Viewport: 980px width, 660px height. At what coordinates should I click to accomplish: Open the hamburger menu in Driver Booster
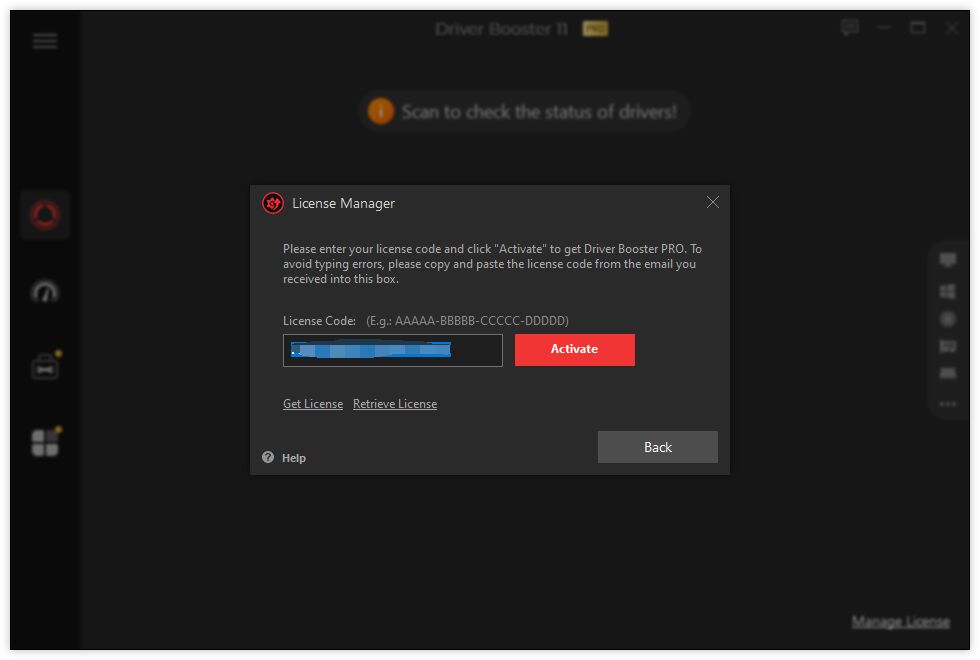coord(45,41)
